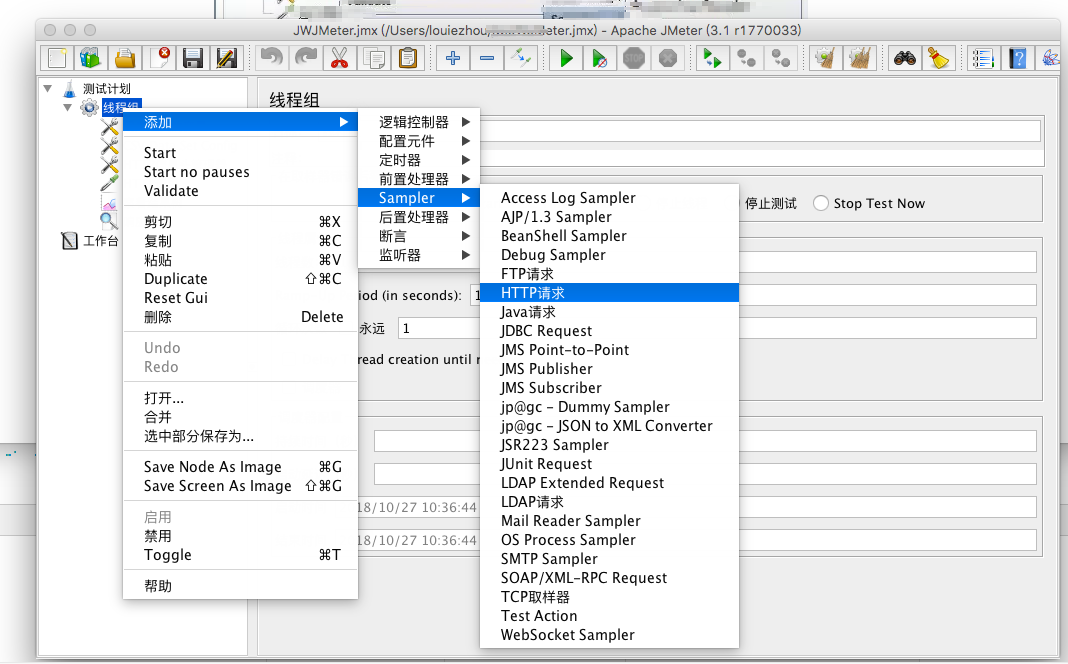Click the Redo arrow toolbar icon
The image size is (1068, 664).
click(x=306, y=59)
